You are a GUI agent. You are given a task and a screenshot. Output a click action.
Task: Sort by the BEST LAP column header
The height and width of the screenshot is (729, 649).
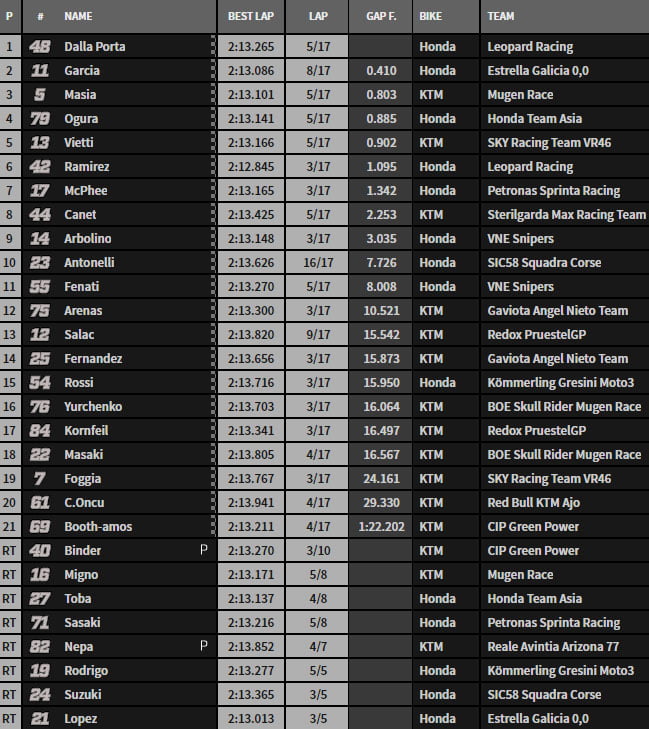click(250, 17)
